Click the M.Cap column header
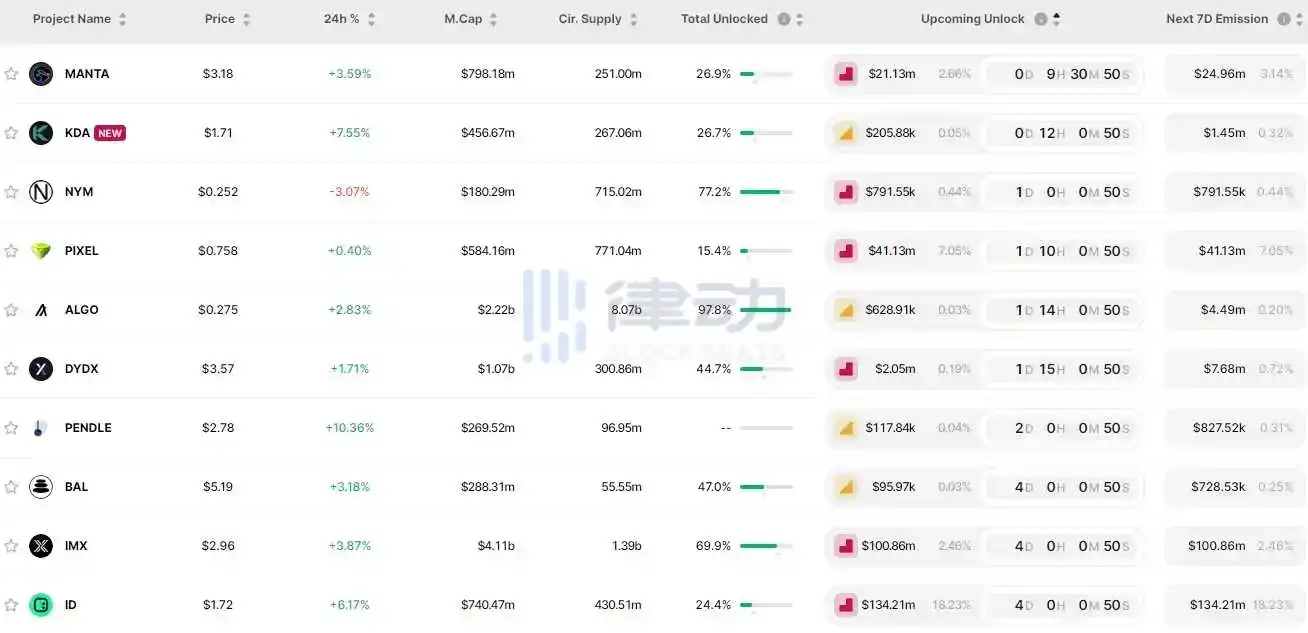 tap(463, 19)
